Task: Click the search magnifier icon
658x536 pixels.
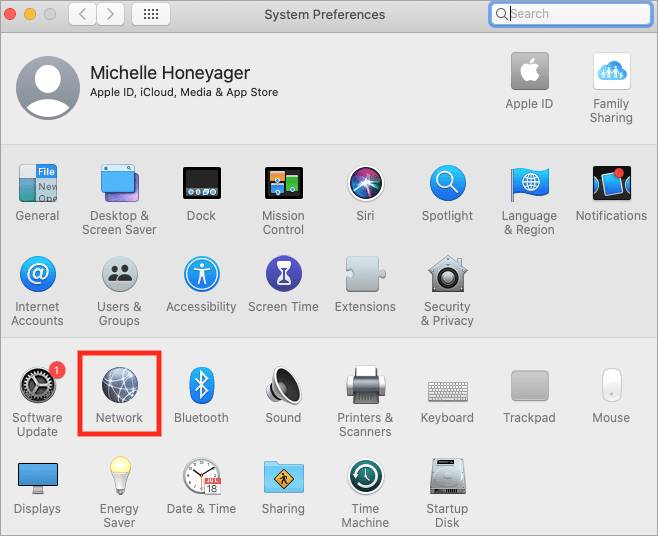Action: 501,14
